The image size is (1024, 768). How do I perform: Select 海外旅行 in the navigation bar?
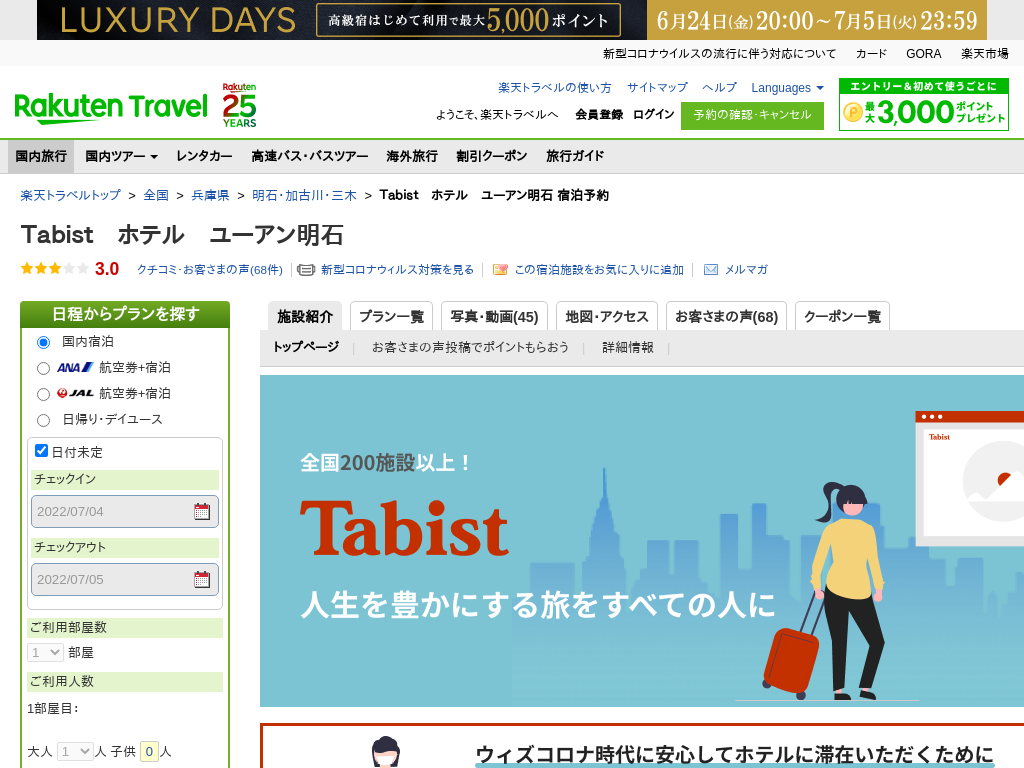(x=412, y=156)
